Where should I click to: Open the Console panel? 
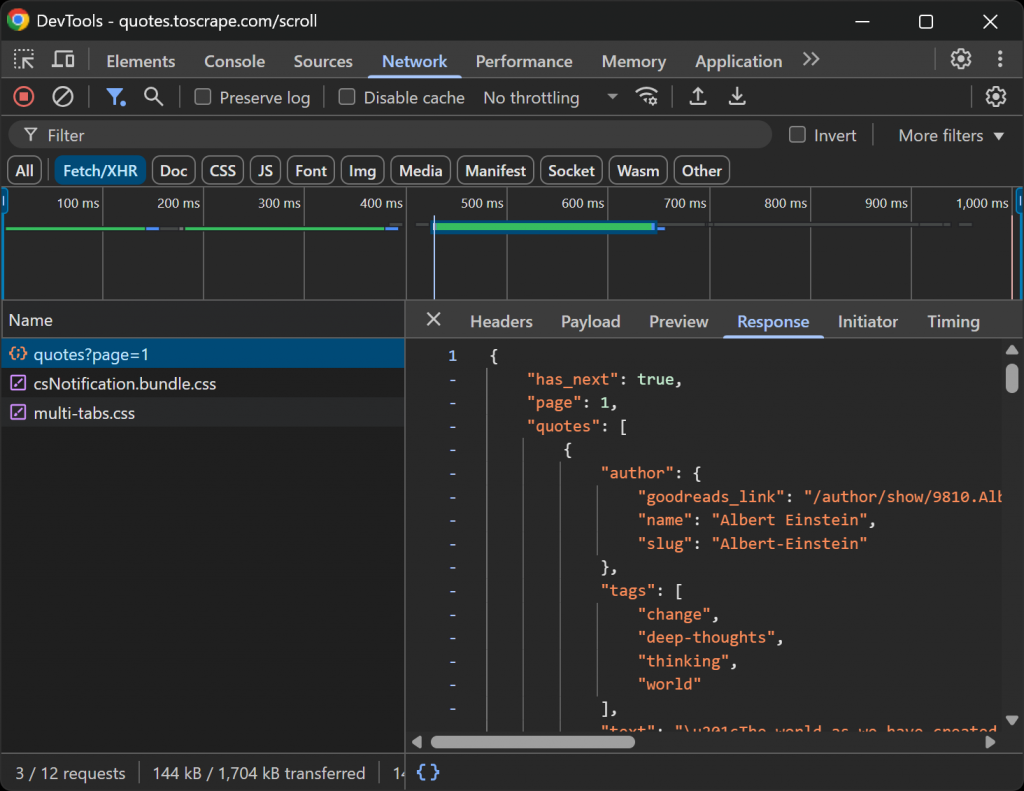coord(234,61)
